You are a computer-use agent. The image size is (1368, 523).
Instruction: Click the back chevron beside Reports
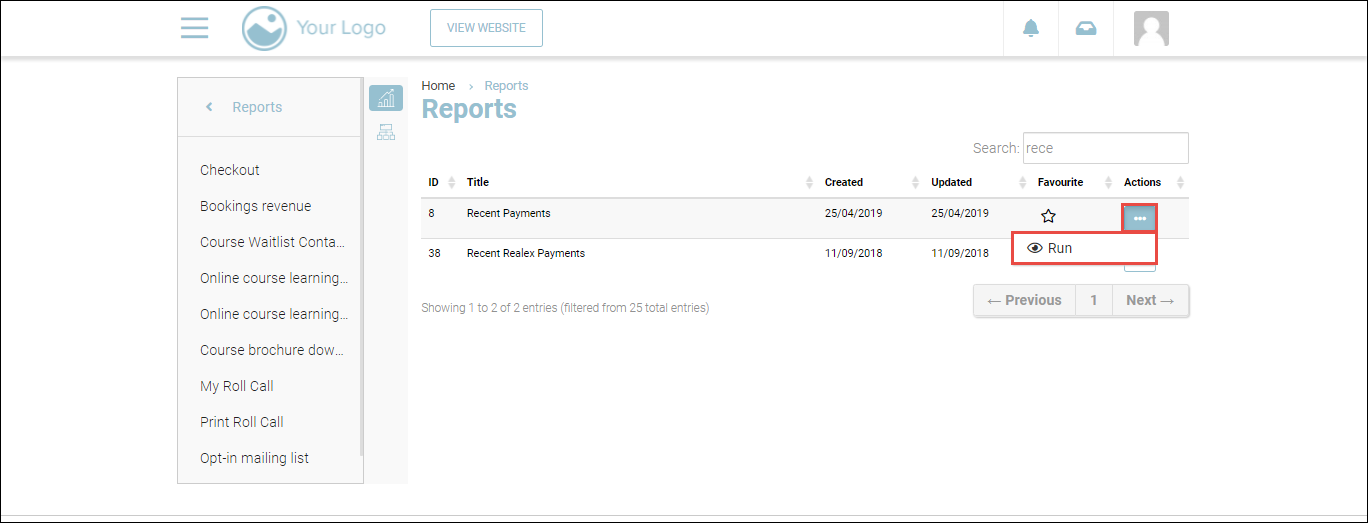pos(209,107)
